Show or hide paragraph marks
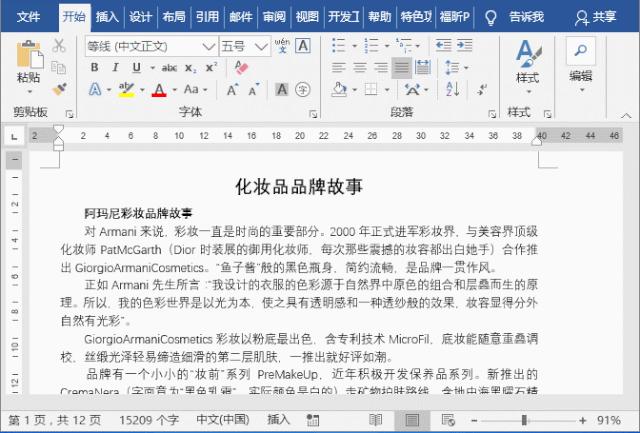640x433 pixels. [x=482, y=89]
